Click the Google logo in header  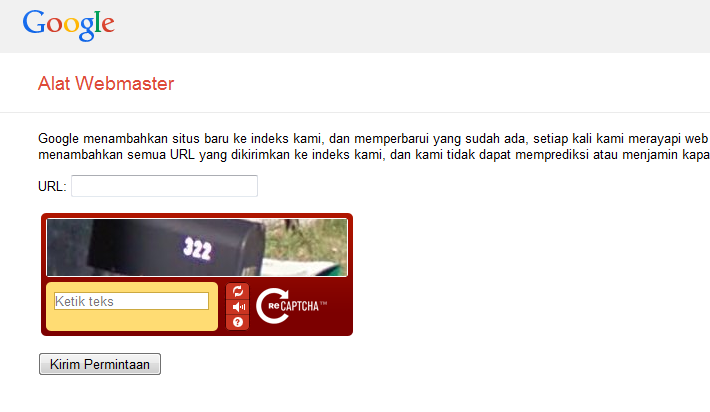pyautogui.click(x=68, y=24)
